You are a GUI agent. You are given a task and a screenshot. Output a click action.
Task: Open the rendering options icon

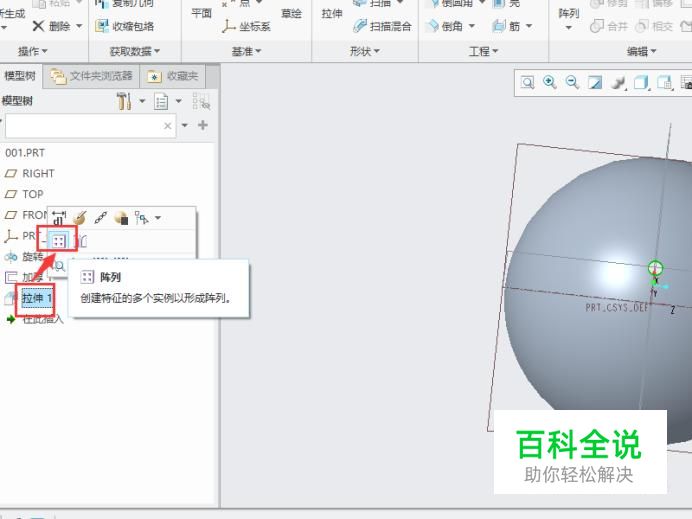coord(618,82)
